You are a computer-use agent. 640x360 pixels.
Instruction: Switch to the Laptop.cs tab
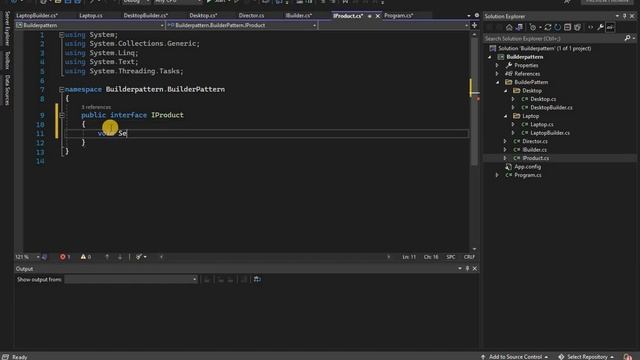[x=91, y=16]
